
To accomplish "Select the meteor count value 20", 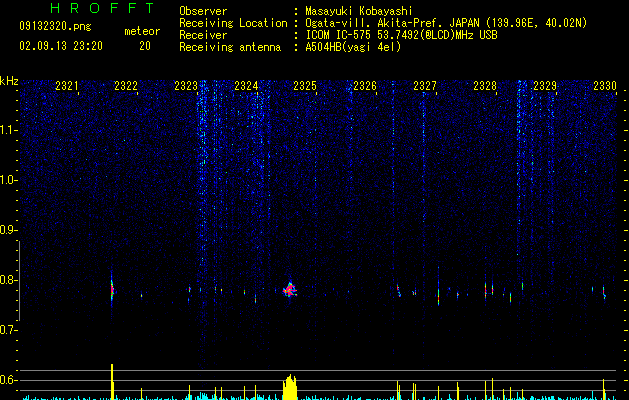I will pyautogui.click(x=145, y=46).
